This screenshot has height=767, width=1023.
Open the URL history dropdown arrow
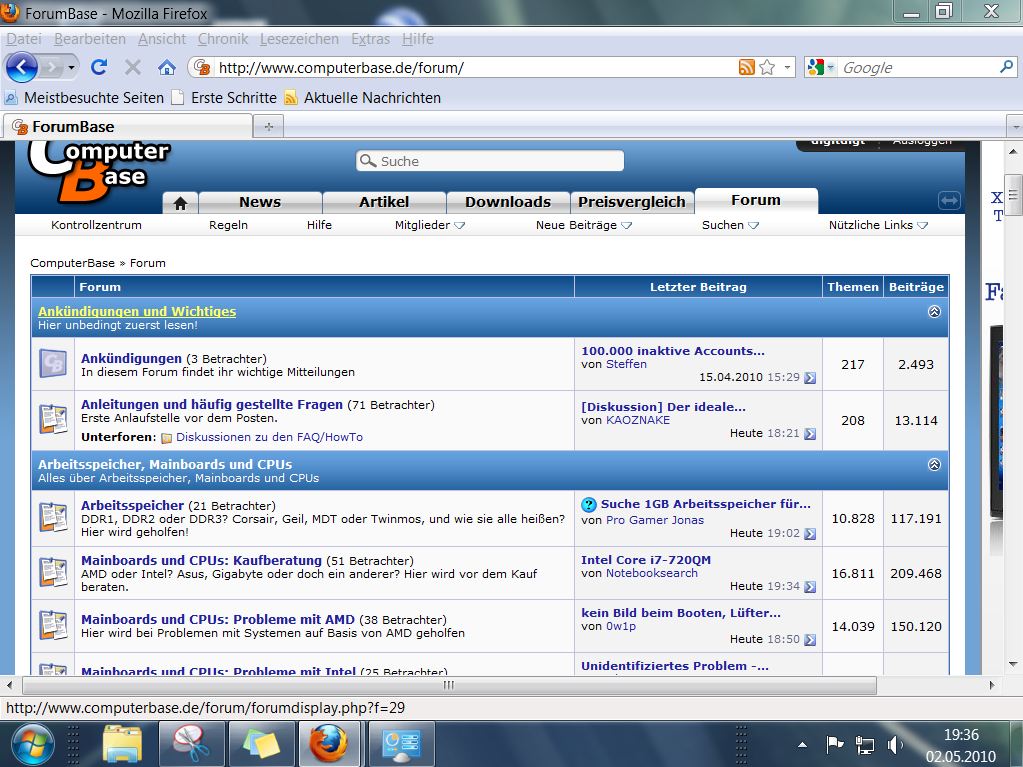tap(787, 67)
